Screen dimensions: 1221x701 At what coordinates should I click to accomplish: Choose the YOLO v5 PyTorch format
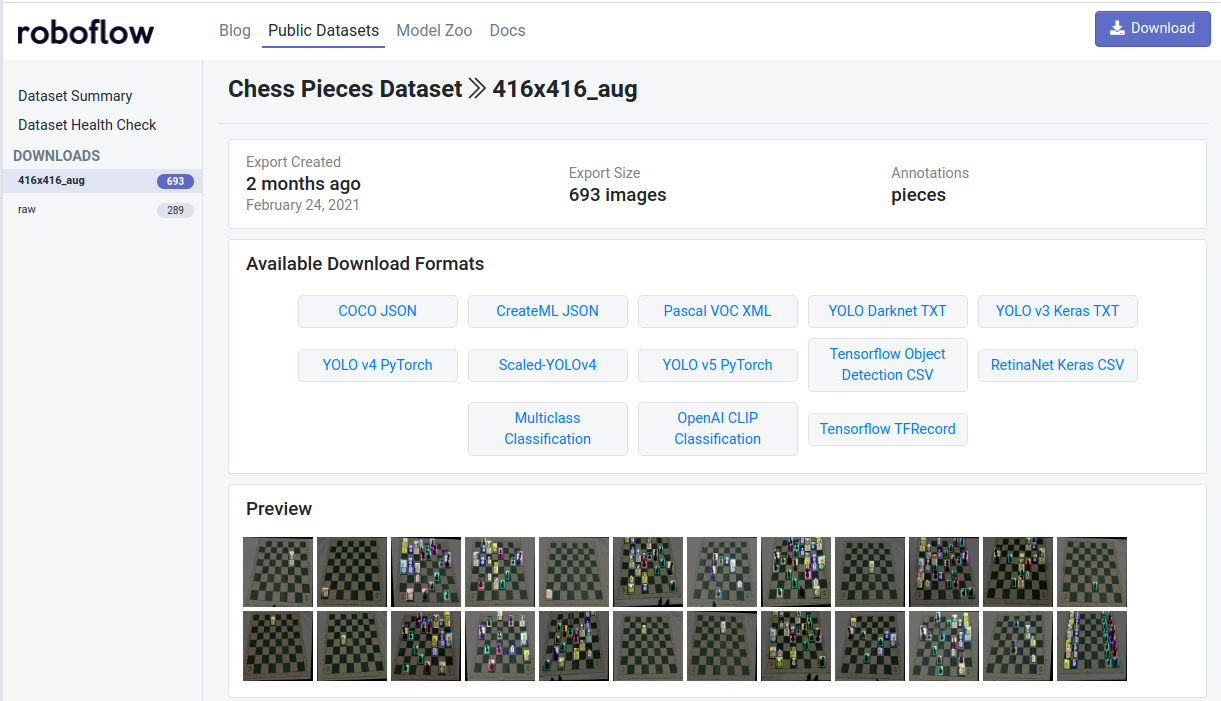718,365
